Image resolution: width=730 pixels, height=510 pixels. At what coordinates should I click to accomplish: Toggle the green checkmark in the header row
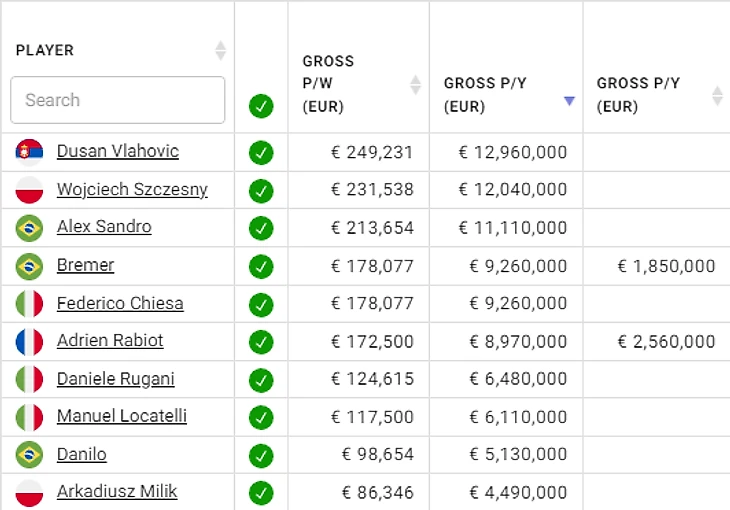[x=261, y=105]
